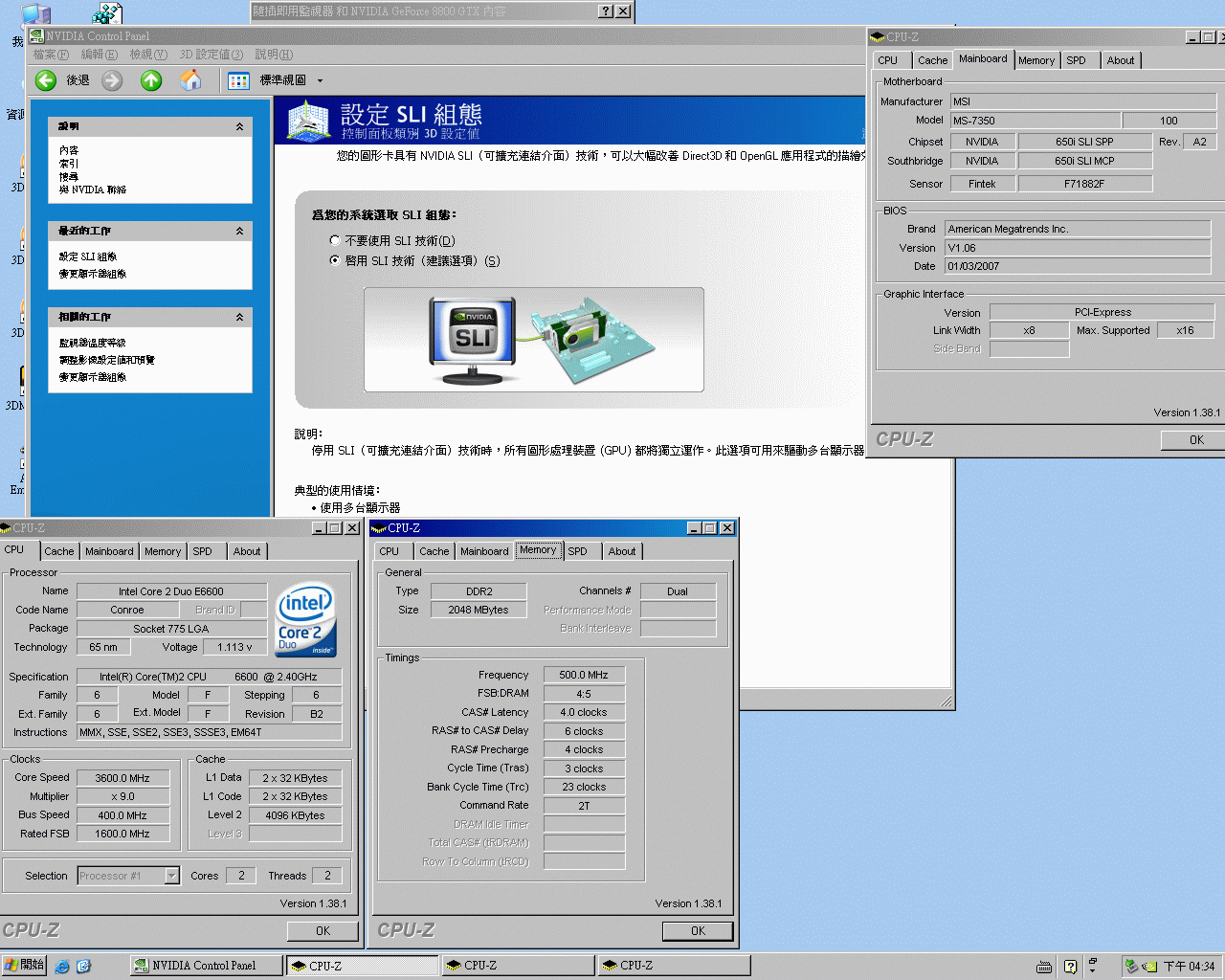Click the Chipset value 650i SLI SPP
The height and width of the screenshot is (980, 1225).
click(1084, 142)
